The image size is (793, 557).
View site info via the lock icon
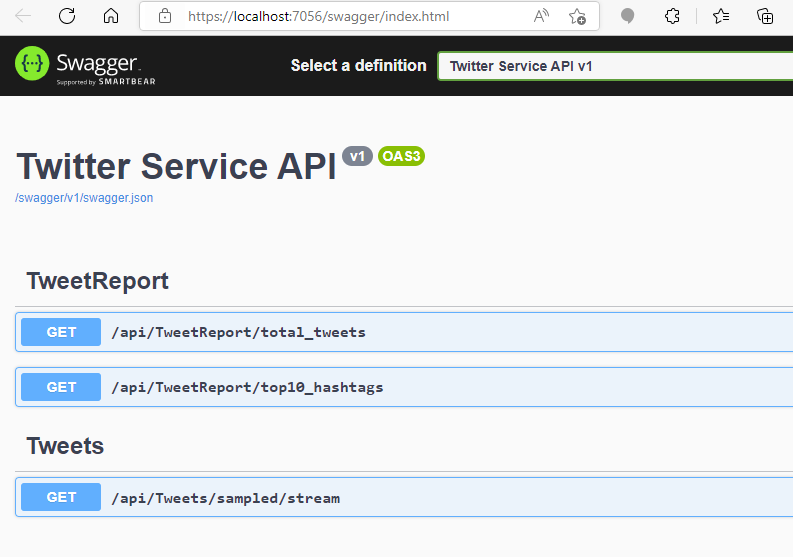tap(165, 16)
